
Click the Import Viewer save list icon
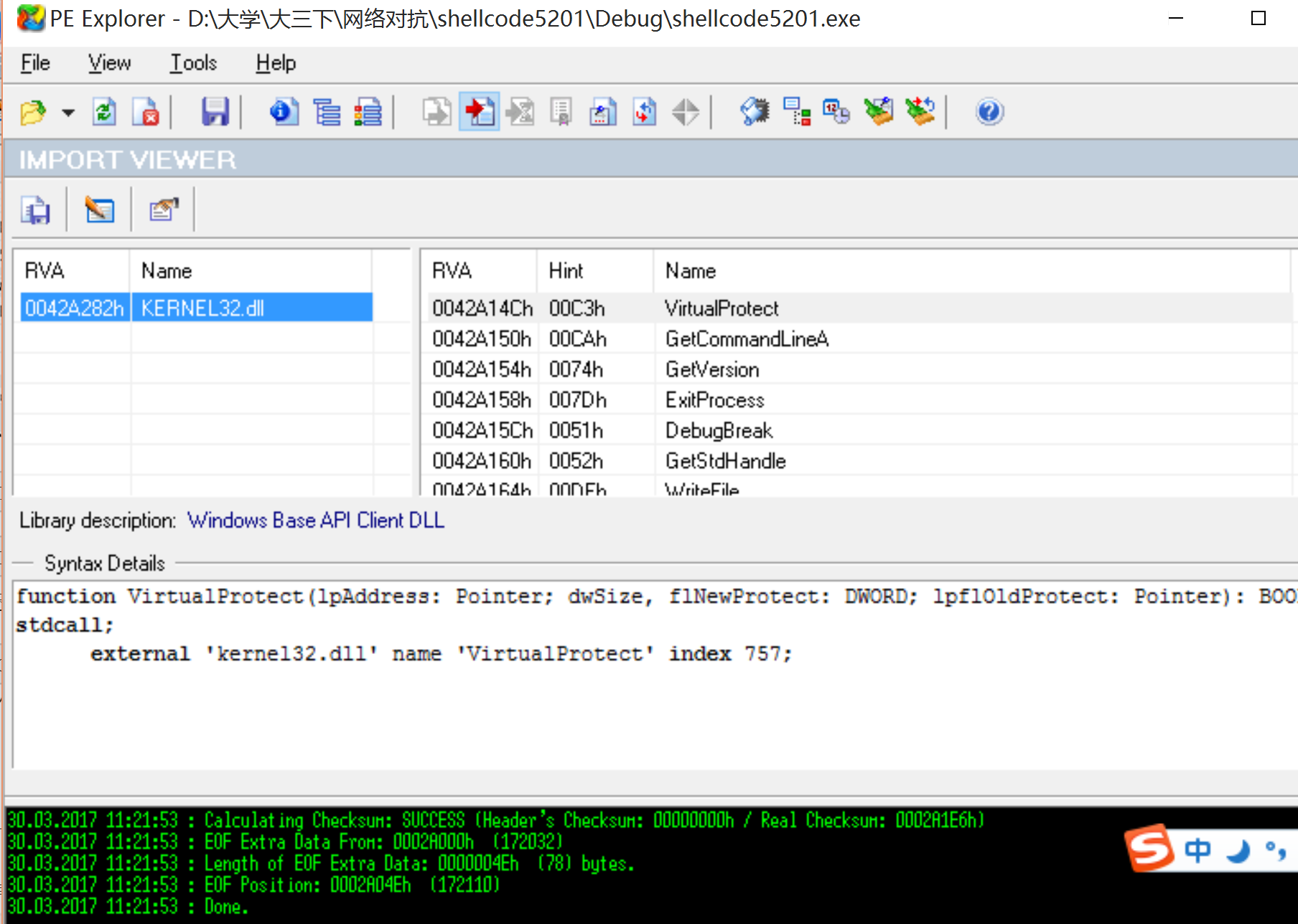pyautogui.click(x=35, y=210)
